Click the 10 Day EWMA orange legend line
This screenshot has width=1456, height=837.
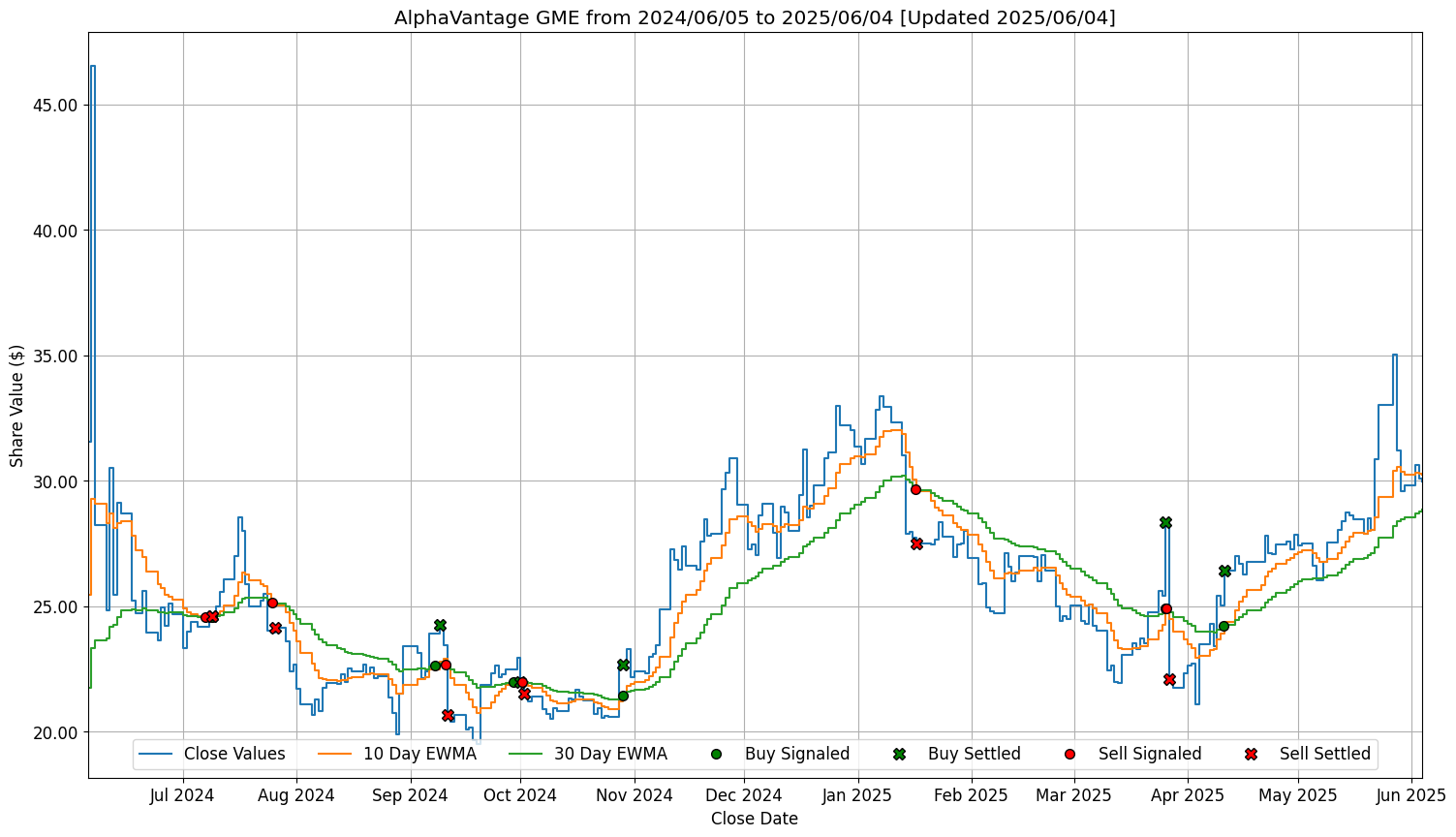coord(334,754)
